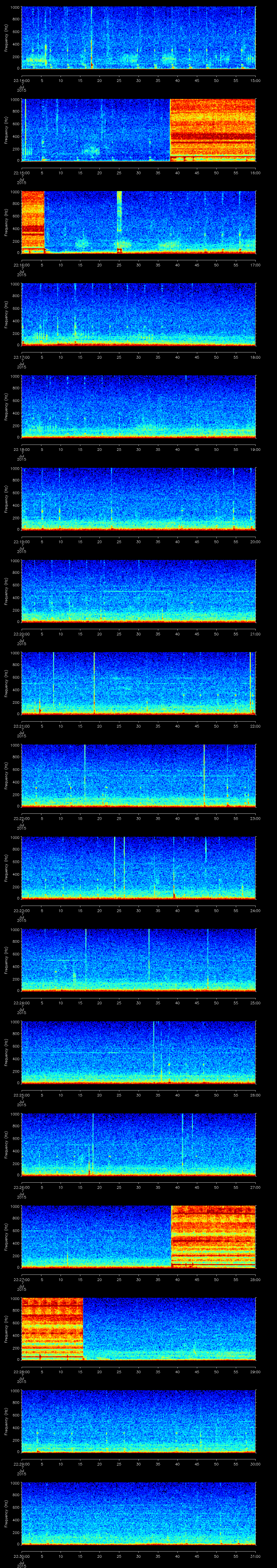Select the spectrogram panel starting at 22:17:00
The height and width of the screenshot is (1568, 277).
point(139,315)
